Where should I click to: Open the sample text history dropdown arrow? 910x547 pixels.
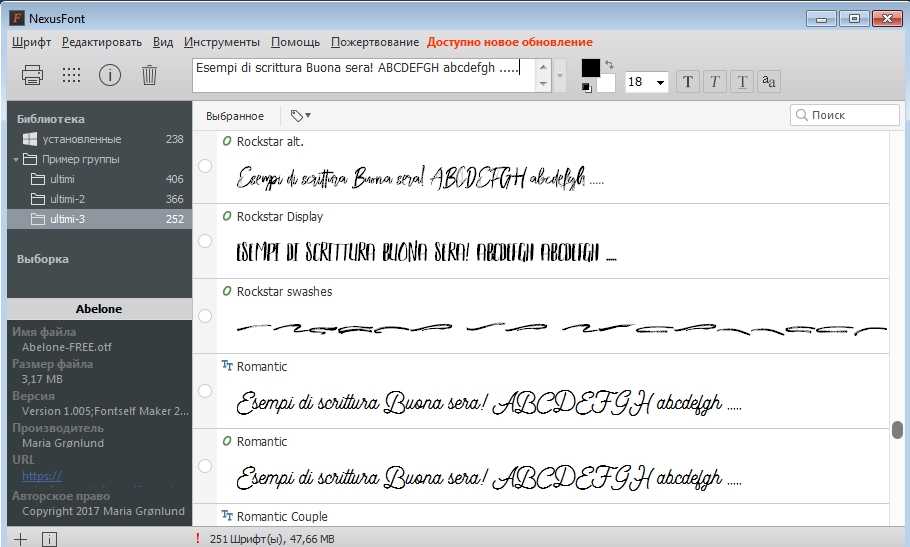pyautogui.click(x=560, y=75)
